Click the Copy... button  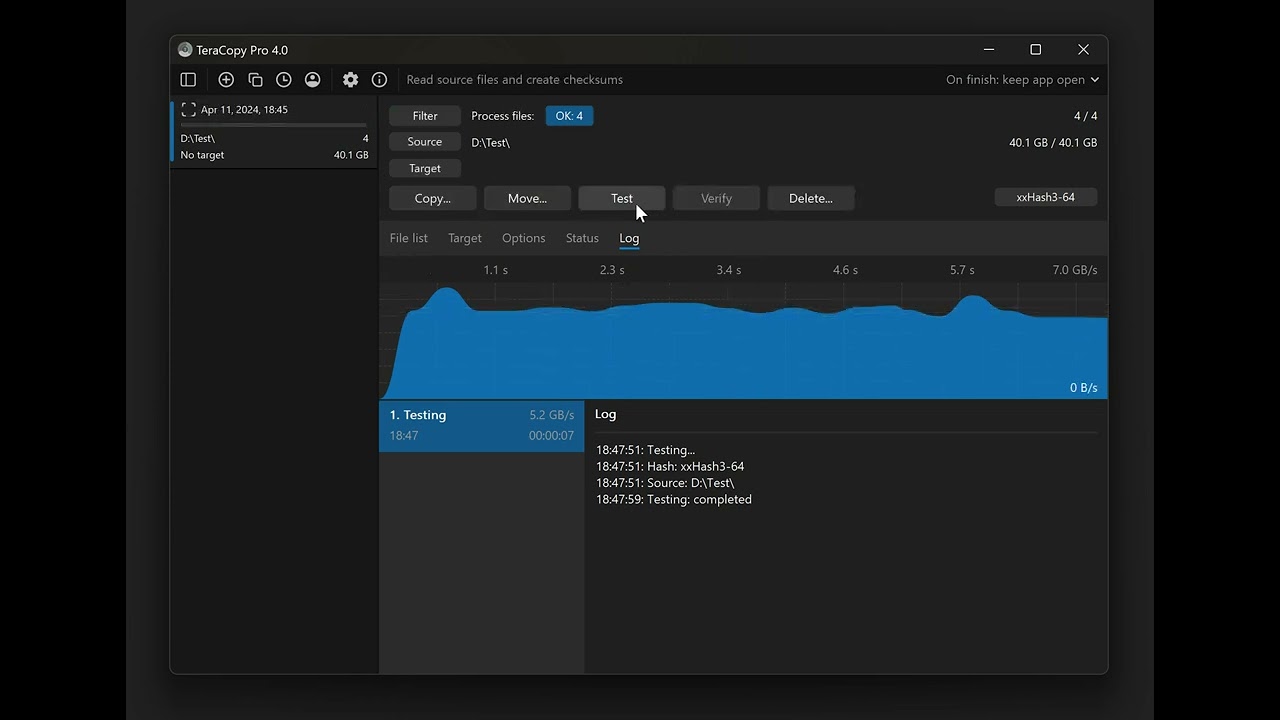pyautogui.click(x=432, y=198)
